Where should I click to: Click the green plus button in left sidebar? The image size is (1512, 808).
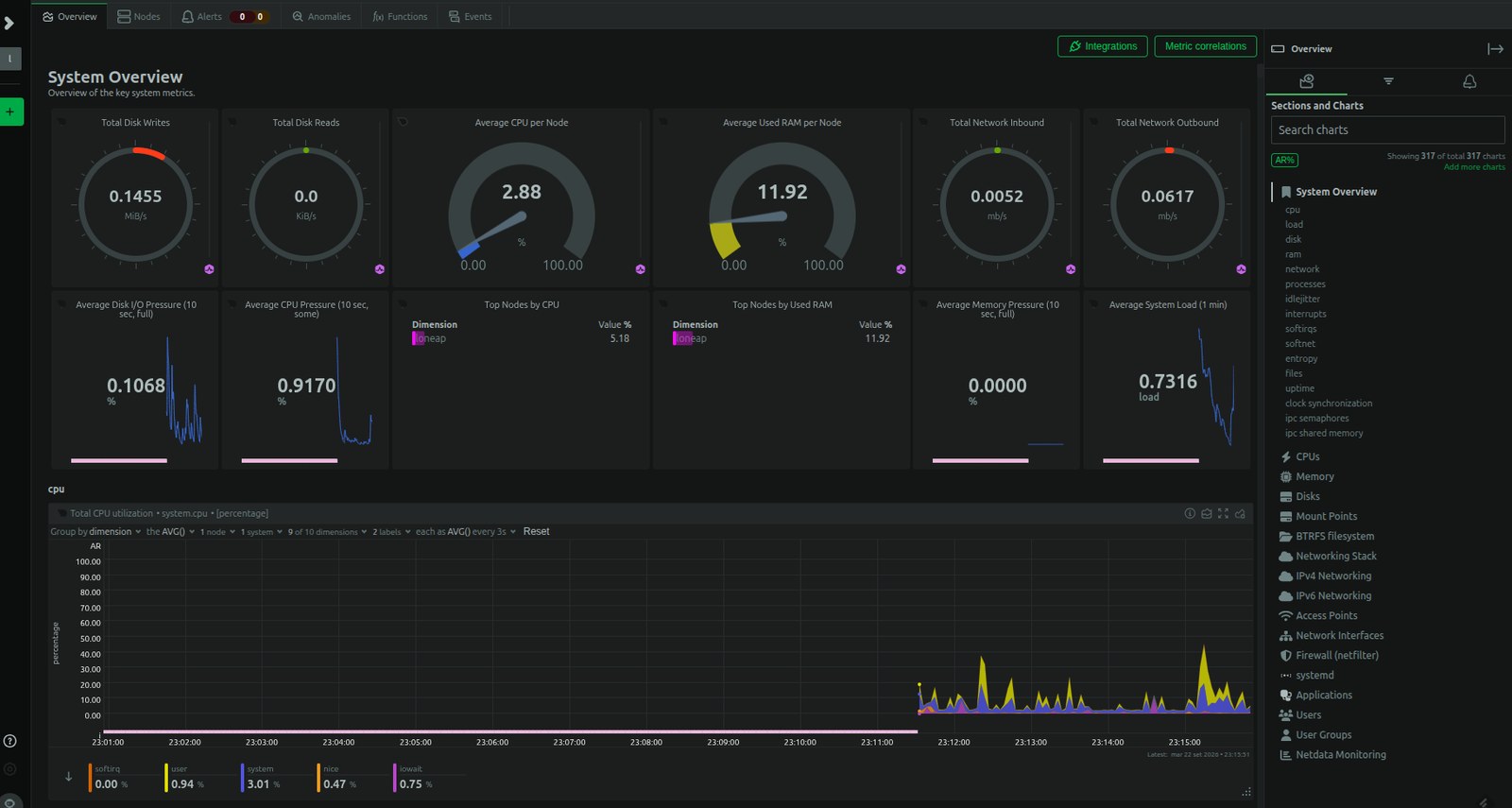click(x=10, y=112)
